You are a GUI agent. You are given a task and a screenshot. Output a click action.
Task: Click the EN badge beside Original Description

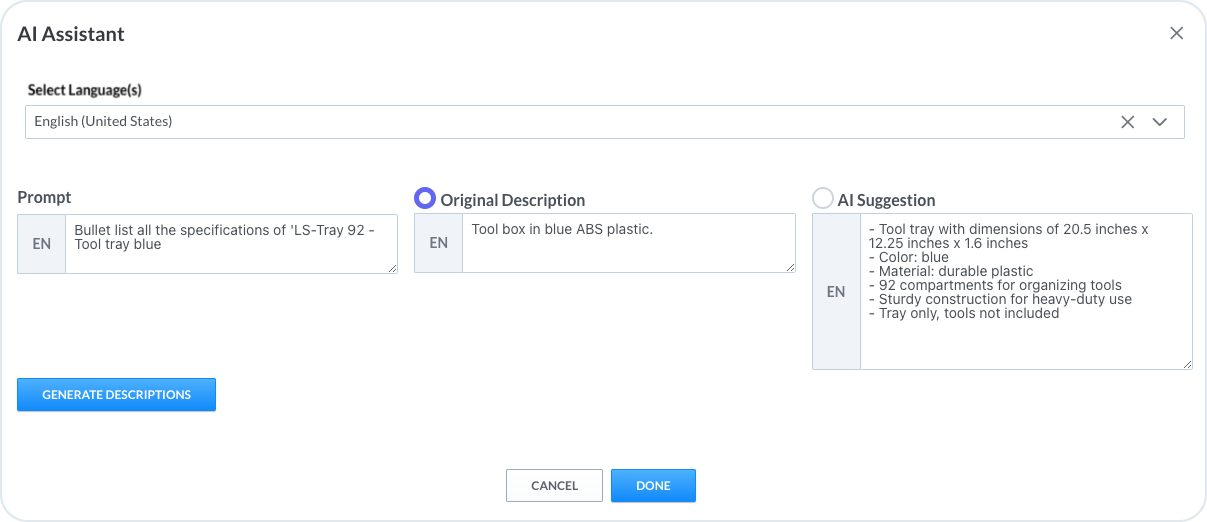pos(438,243)
